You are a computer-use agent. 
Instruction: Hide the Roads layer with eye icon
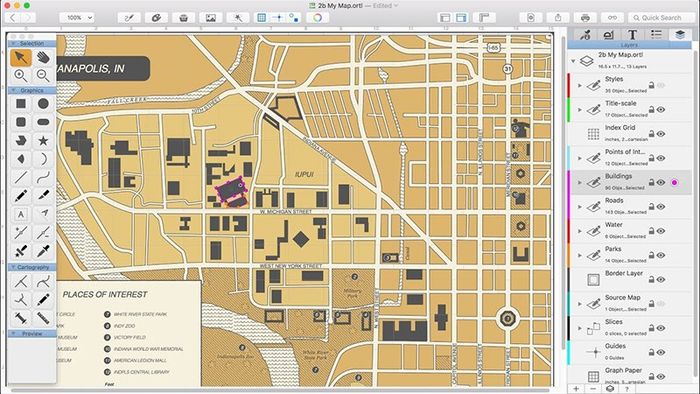point(661,207)
